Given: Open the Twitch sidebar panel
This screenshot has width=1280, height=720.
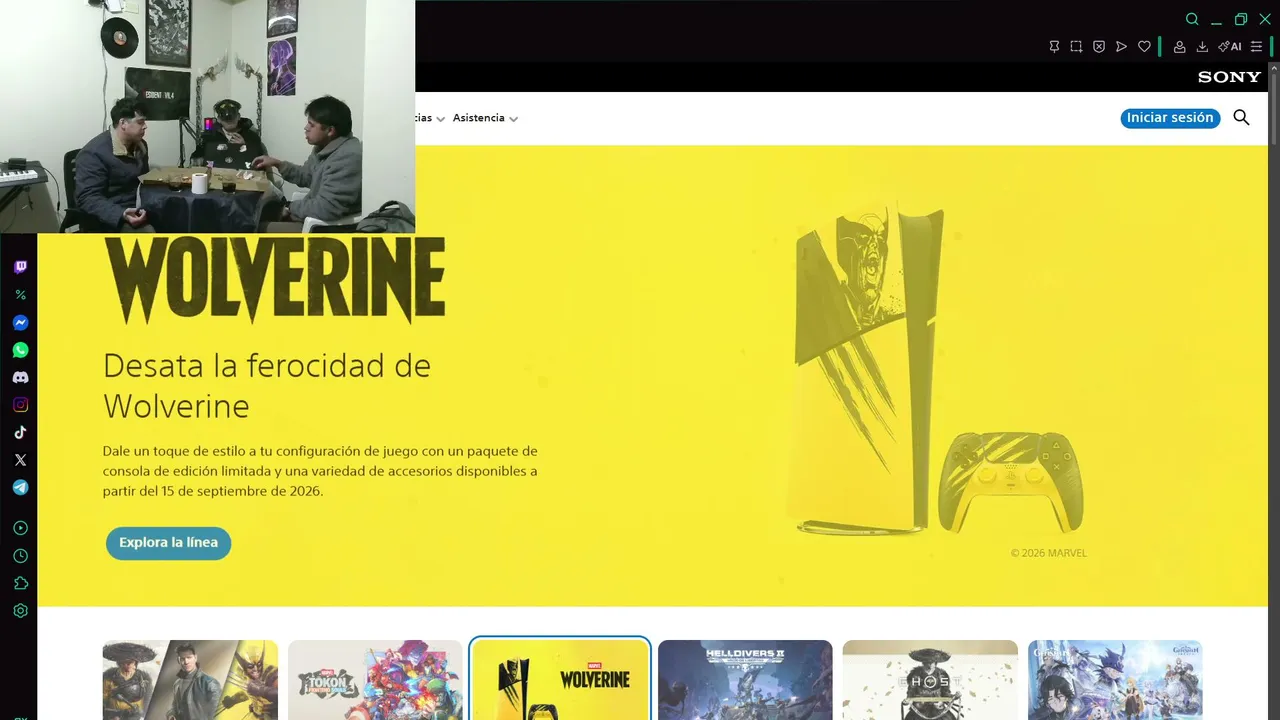Looking at the screenshot, I should (20, 267).
